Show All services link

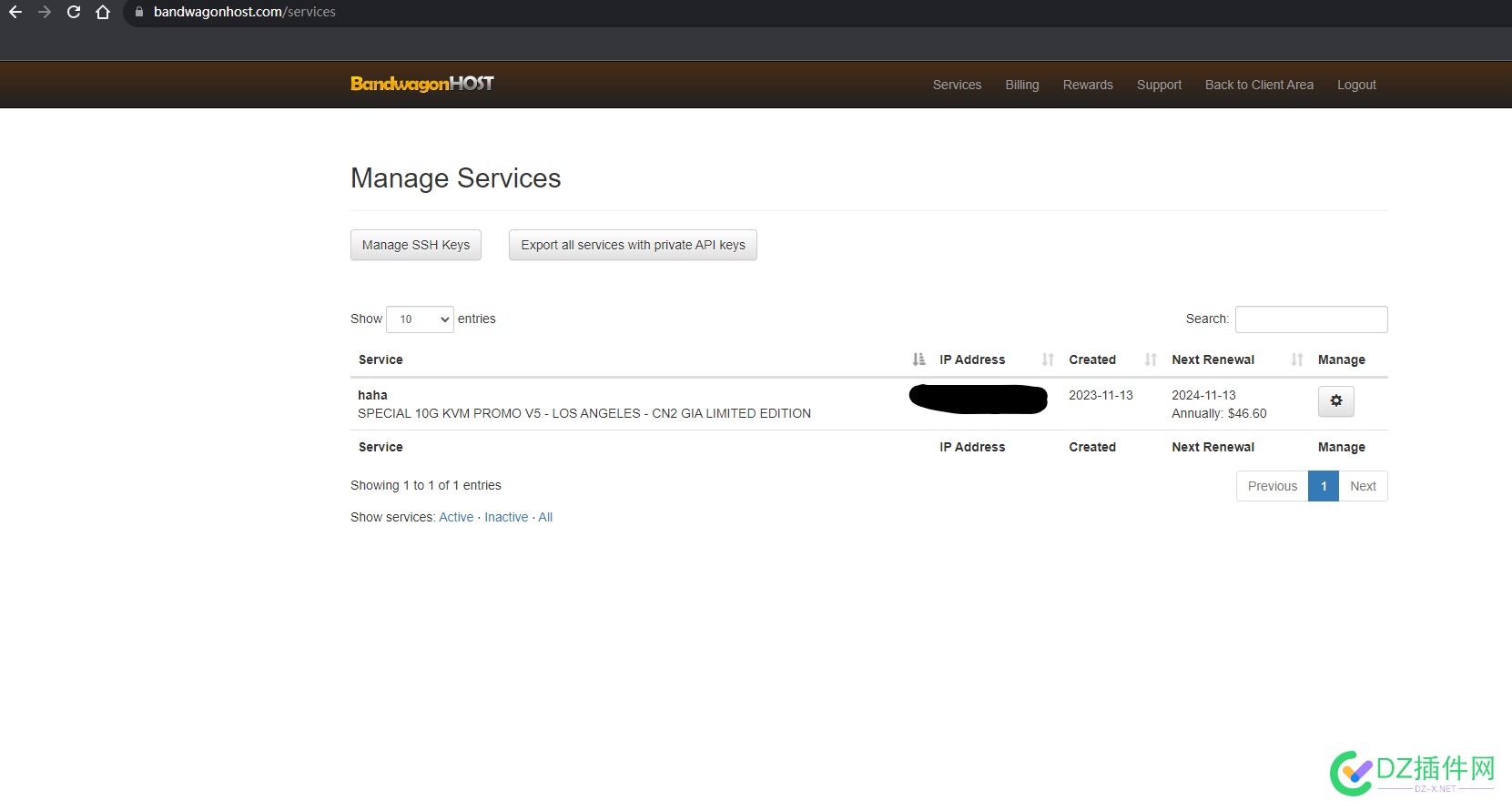(x=545, y=517)
